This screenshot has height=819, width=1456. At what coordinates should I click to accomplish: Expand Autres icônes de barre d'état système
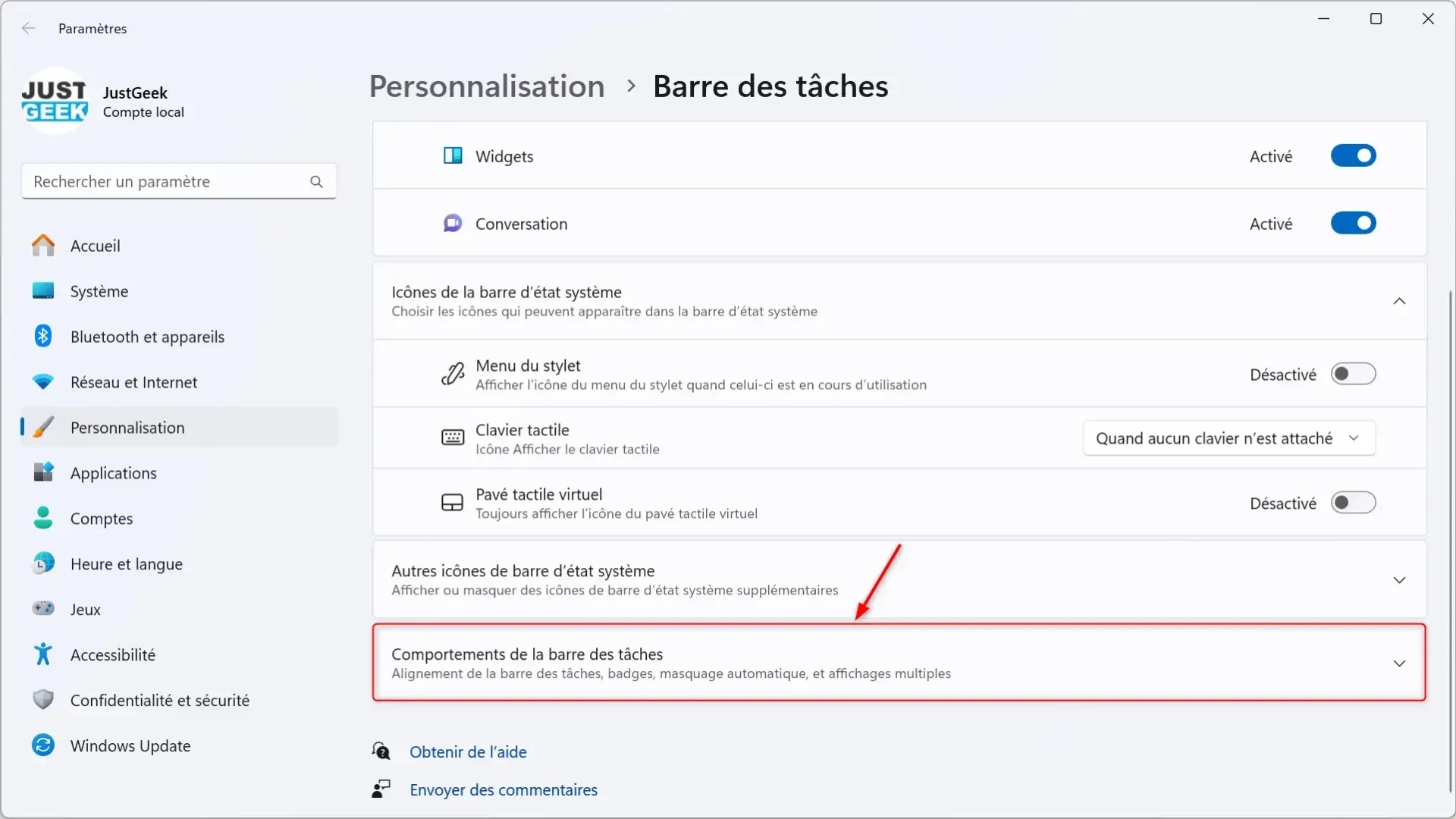(899, 579)
